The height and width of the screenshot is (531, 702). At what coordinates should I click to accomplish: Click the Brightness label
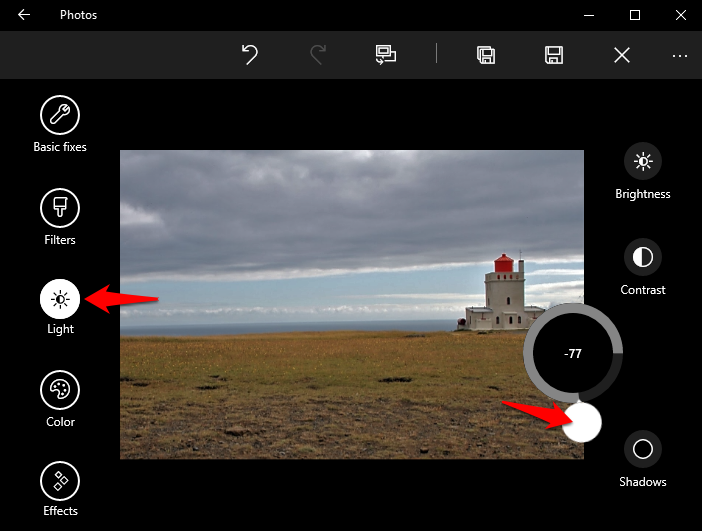pyautogui.click(x=643, y=194)
